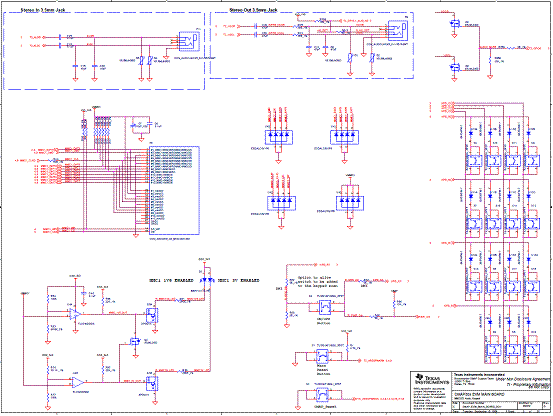Click the OMAP EVM MAIN BOARD title block text

point(479,394)
